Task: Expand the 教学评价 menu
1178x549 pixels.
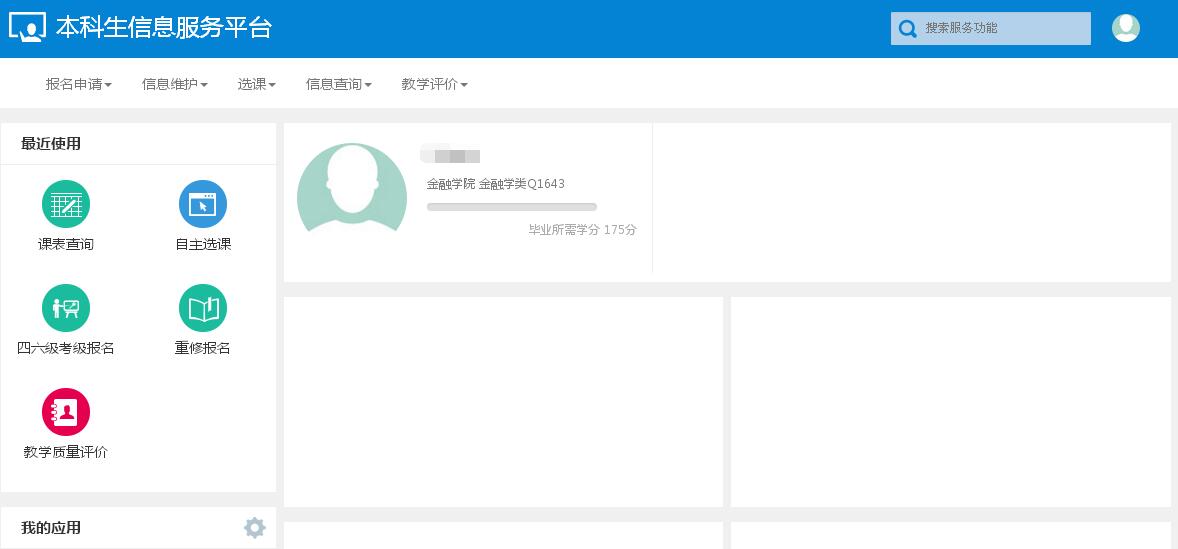Action: tap(435, 84)
